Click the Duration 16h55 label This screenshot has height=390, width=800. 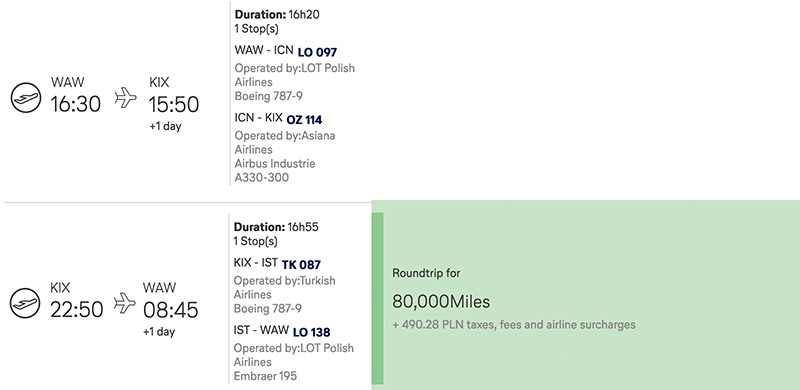pos(276,227)
